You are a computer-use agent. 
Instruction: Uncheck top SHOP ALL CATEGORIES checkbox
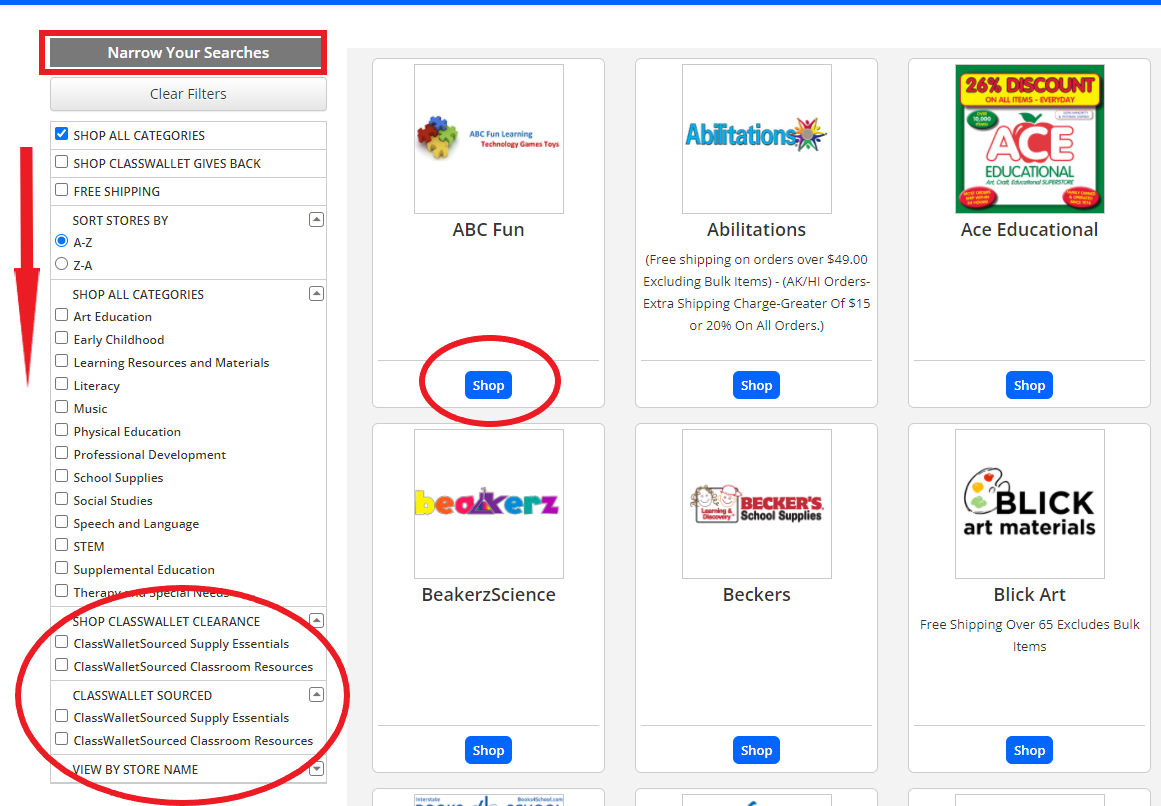point(61,134)
